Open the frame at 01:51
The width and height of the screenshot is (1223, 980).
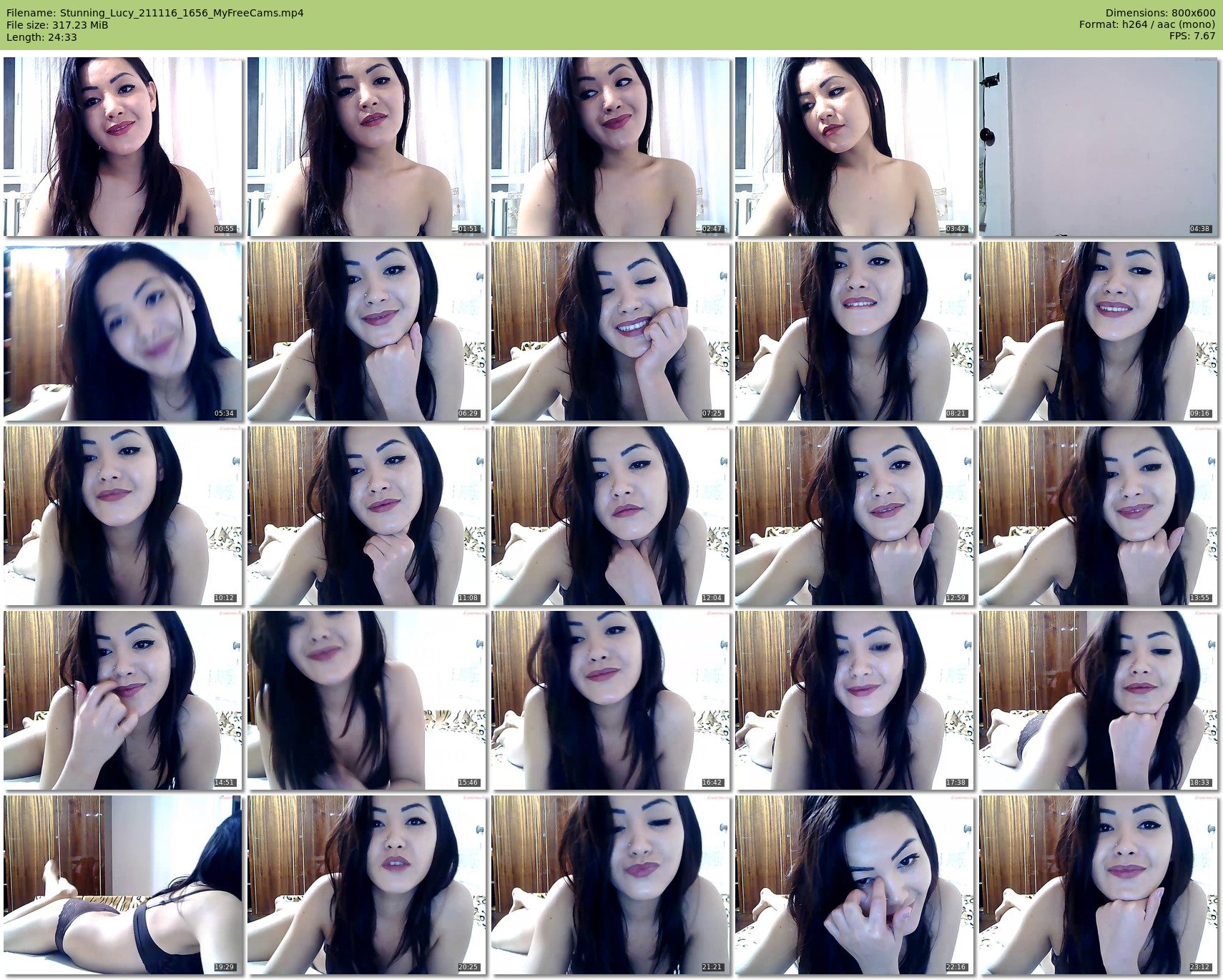pyautogui.click(x=367, y=147)
